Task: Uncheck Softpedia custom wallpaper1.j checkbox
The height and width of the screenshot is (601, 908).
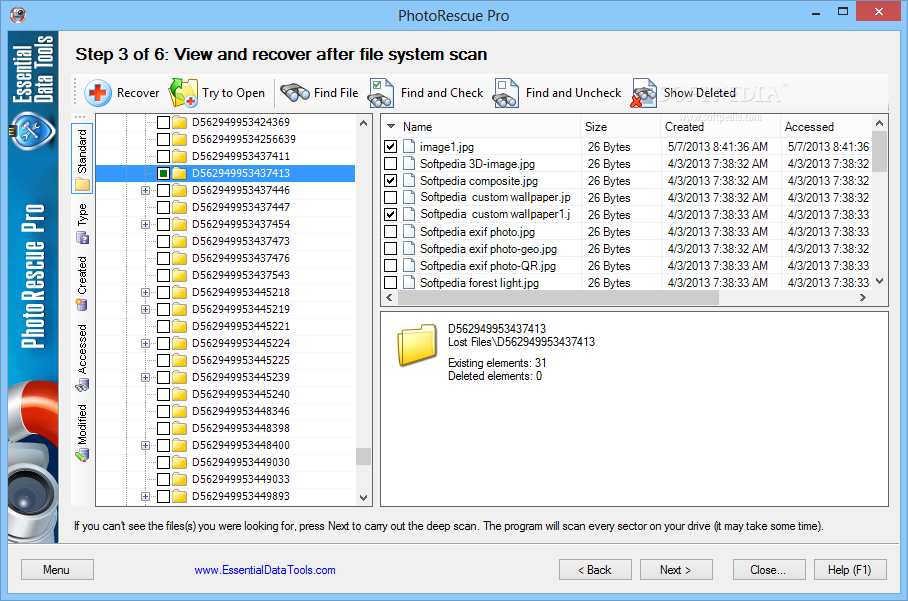Action: pos(391,214)
